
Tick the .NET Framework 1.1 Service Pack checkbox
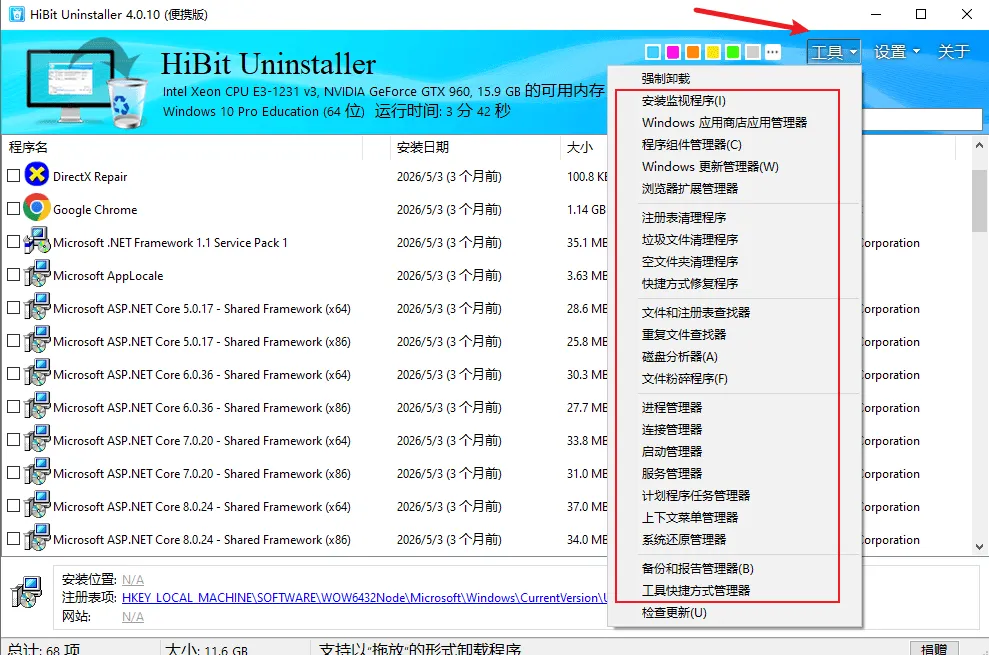click(x=13, y=242)
